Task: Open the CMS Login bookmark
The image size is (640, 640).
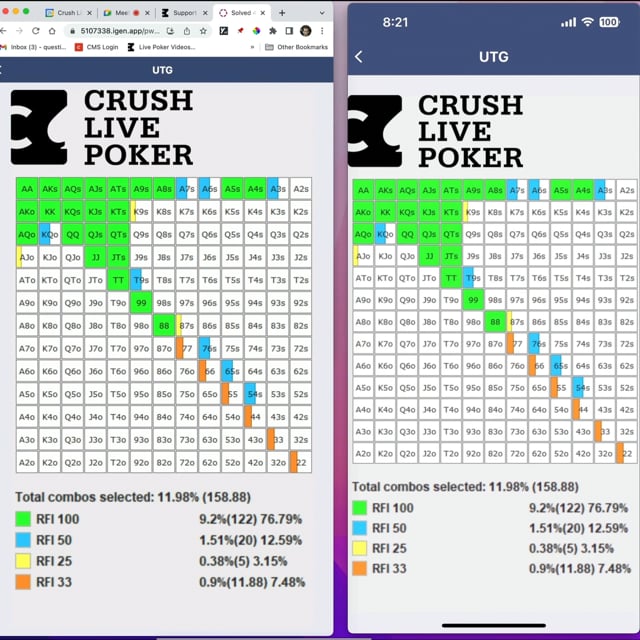Action: click(97, 47)
